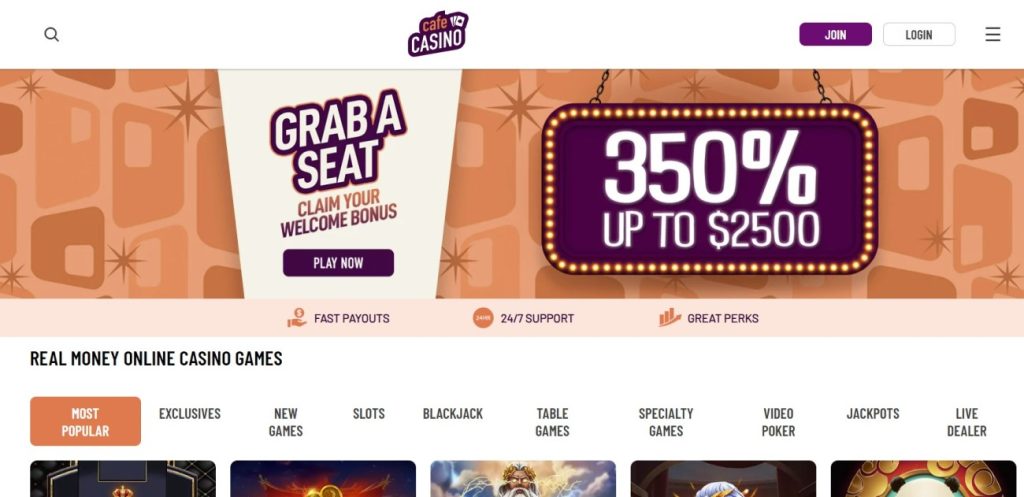Viewport: 1024px width, 497px height.
Task: Click the Great Perks chart icon
Action: (670, 318)
